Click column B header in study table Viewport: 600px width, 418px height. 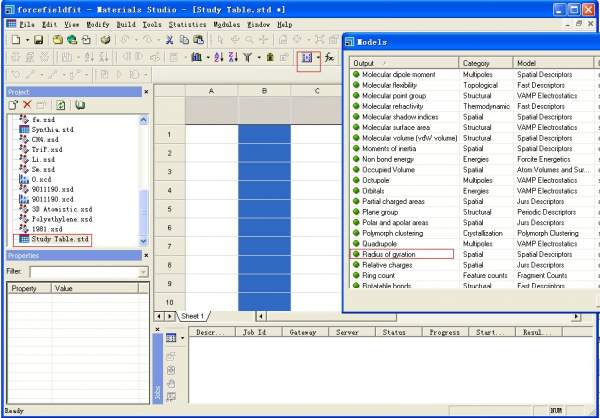click(x=264, y=91)
